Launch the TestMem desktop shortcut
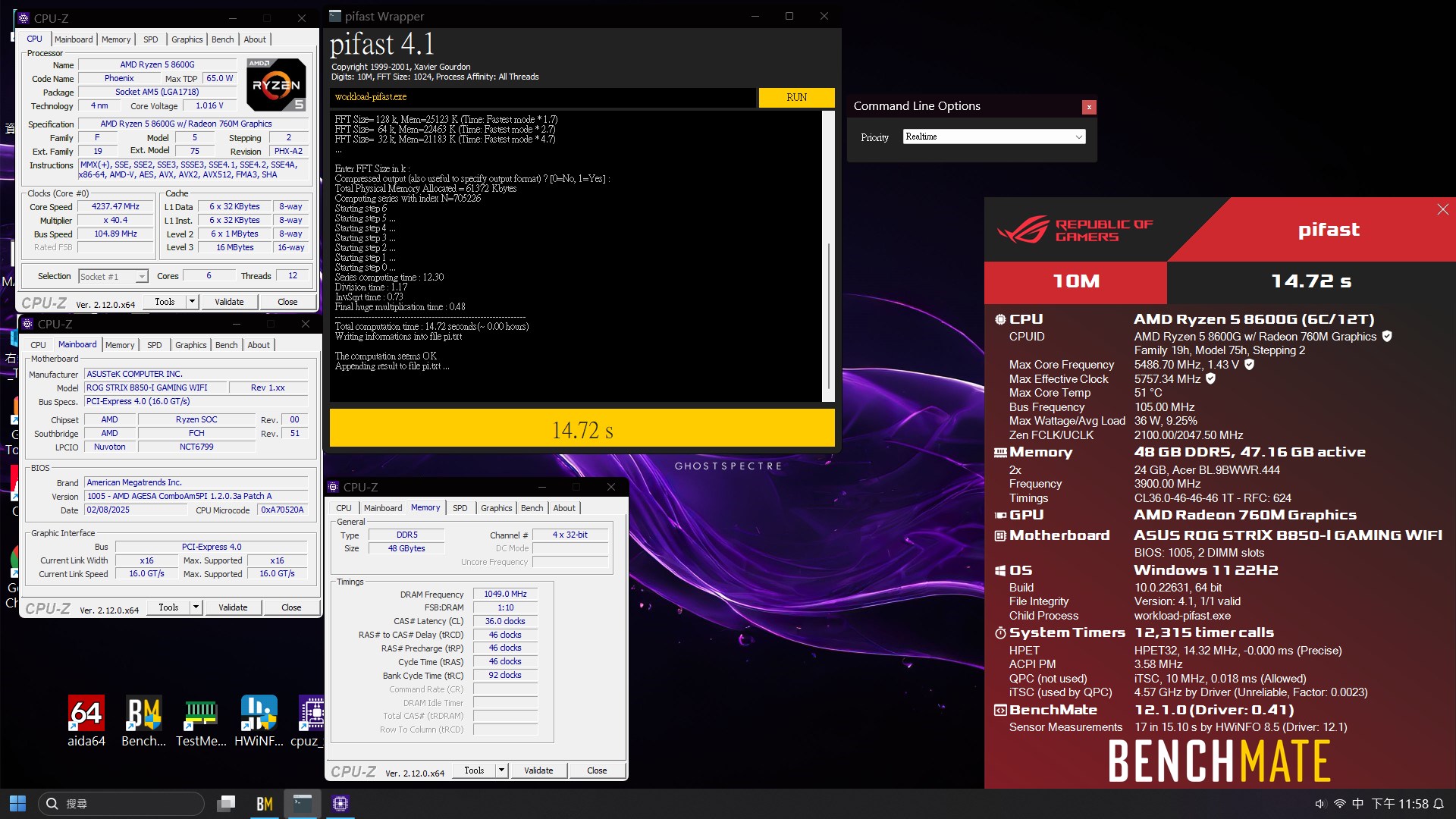This screenshot has width=1456, height=819. tap(201, 720)
